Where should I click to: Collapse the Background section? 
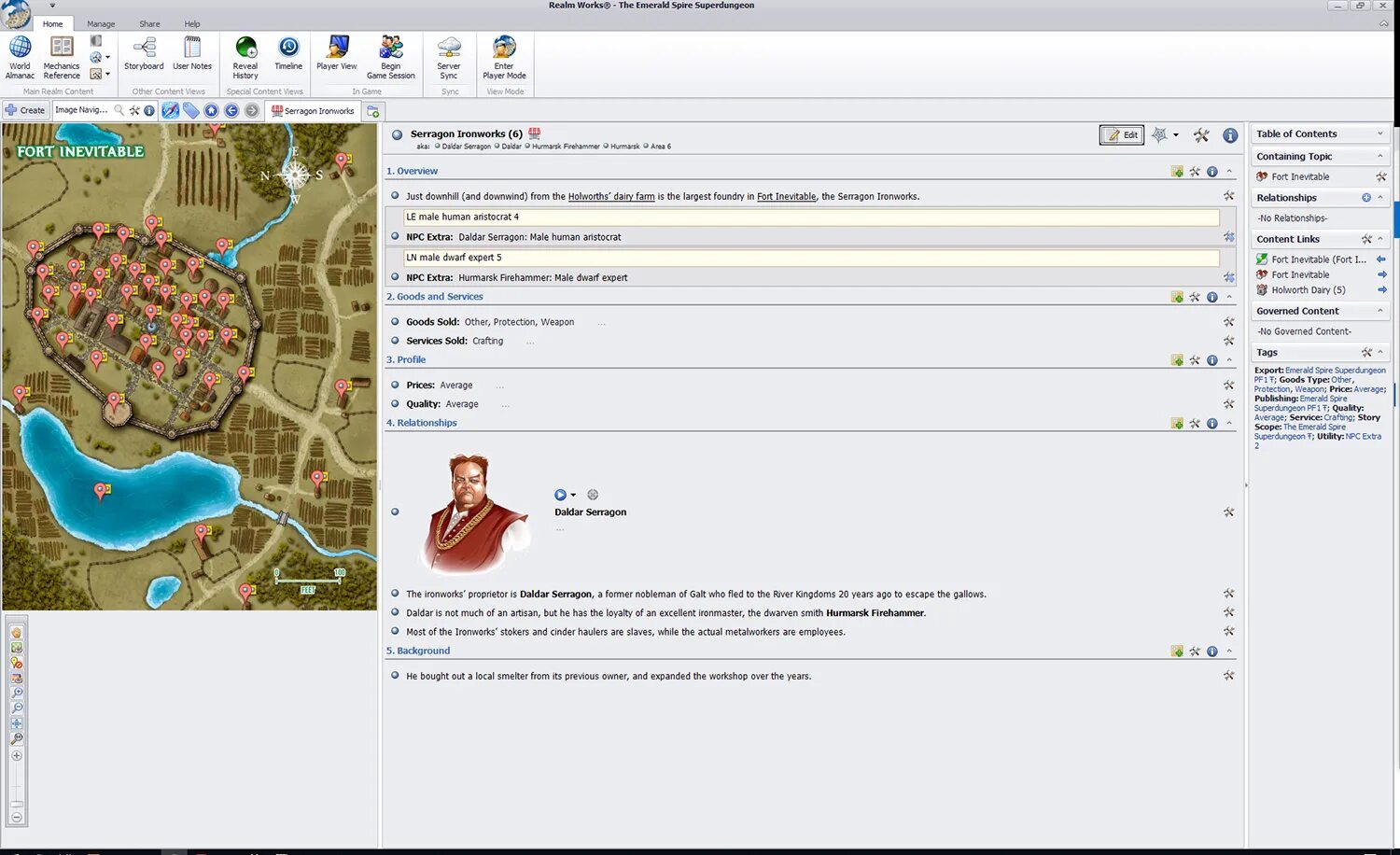click(1229, 652)
